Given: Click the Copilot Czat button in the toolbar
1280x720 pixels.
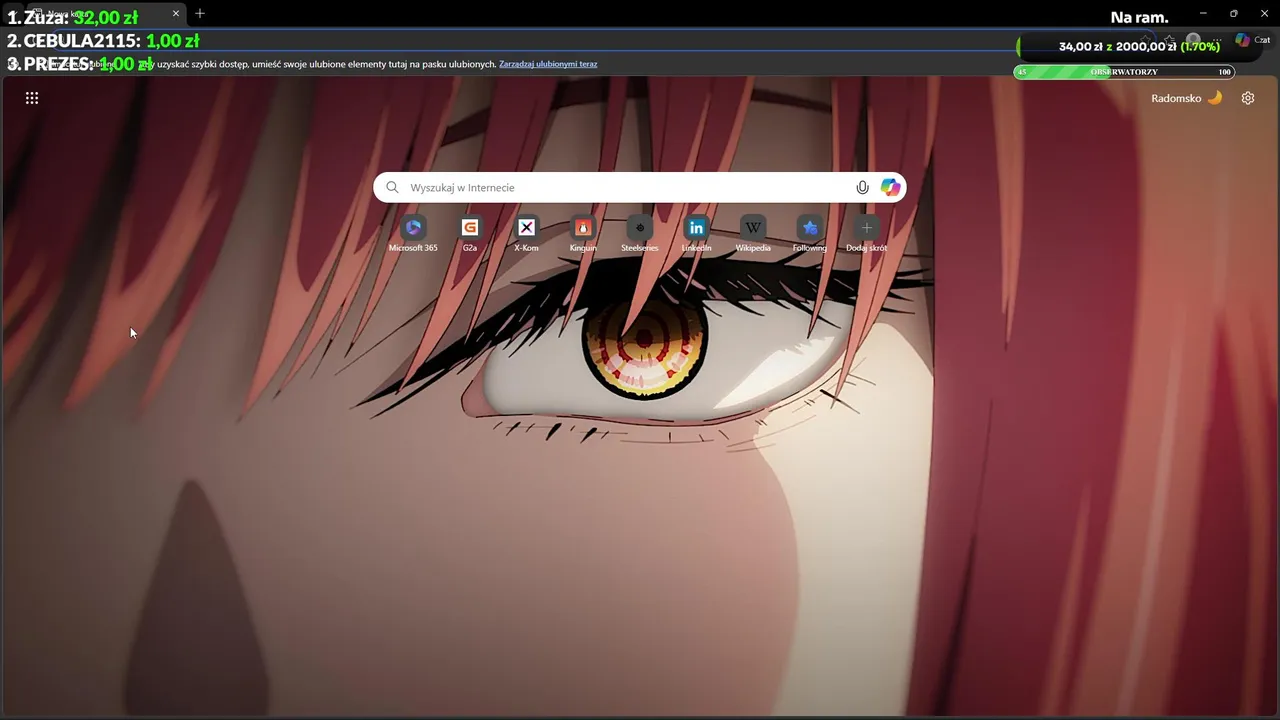Looking at the screenshot, I should (1252, 40).
